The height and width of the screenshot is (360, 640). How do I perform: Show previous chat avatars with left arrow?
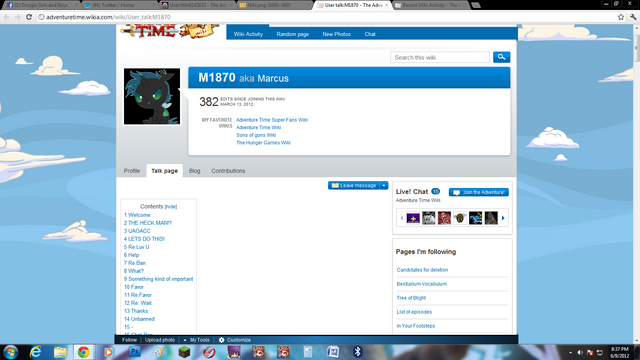click(402, 218)
